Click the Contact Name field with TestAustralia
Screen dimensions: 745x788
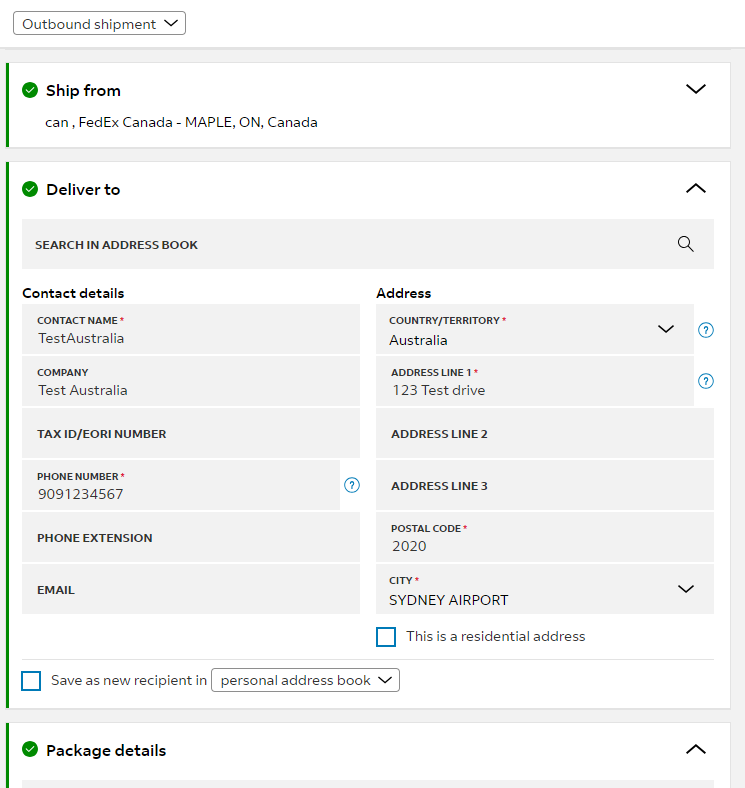click(191, 330)
